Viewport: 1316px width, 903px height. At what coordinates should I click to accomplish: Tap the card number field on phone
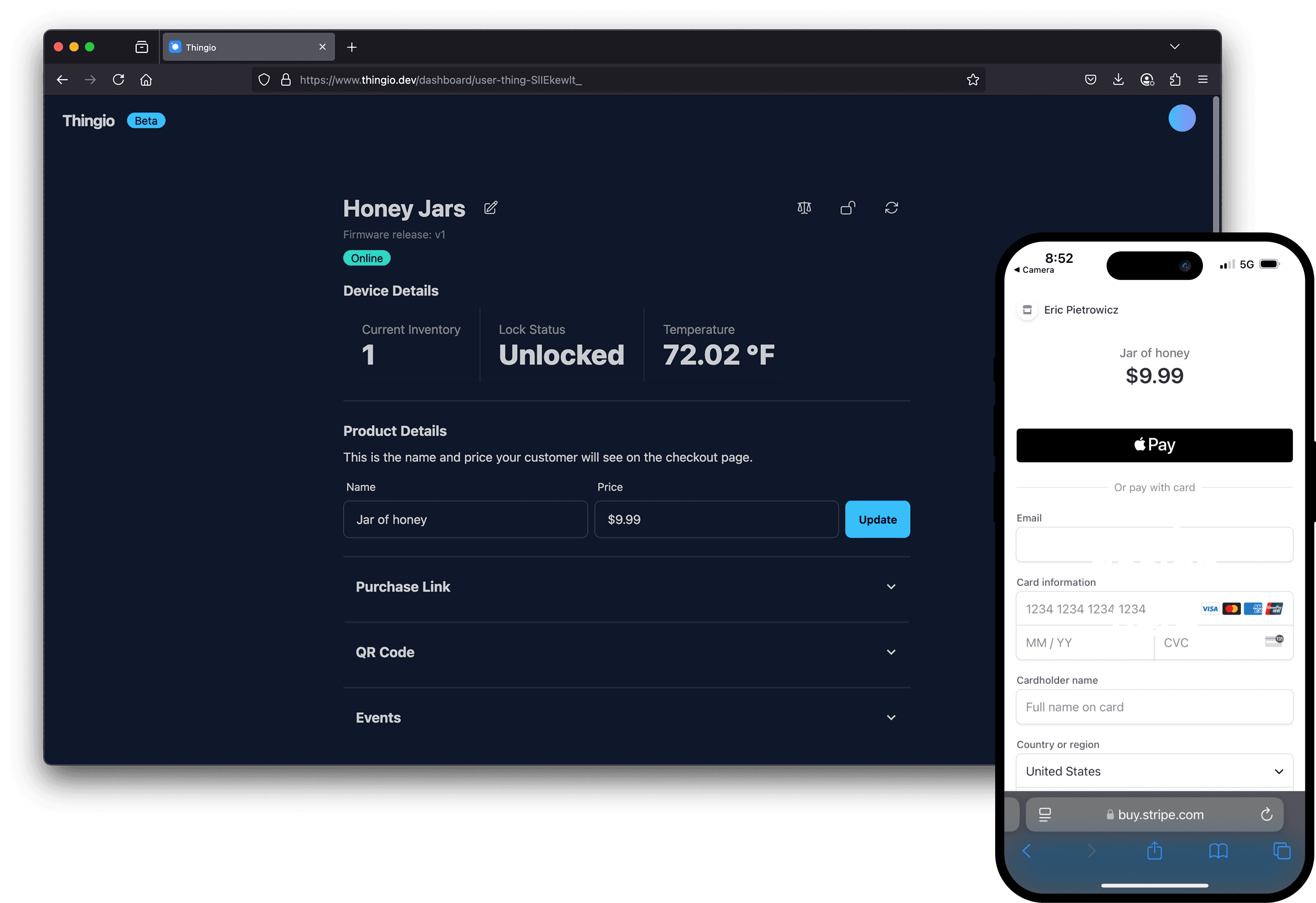[1154, 609]
